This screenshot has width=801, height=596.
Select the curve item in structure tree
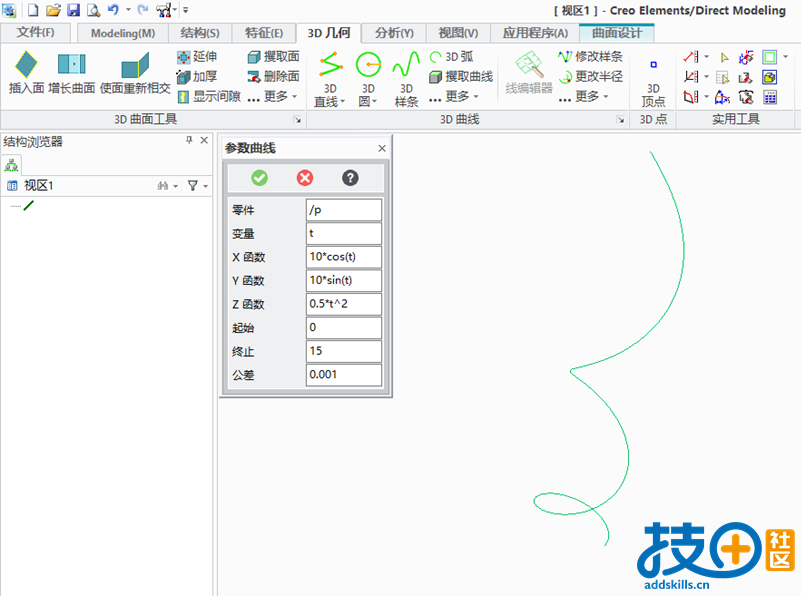coord(29,206)
